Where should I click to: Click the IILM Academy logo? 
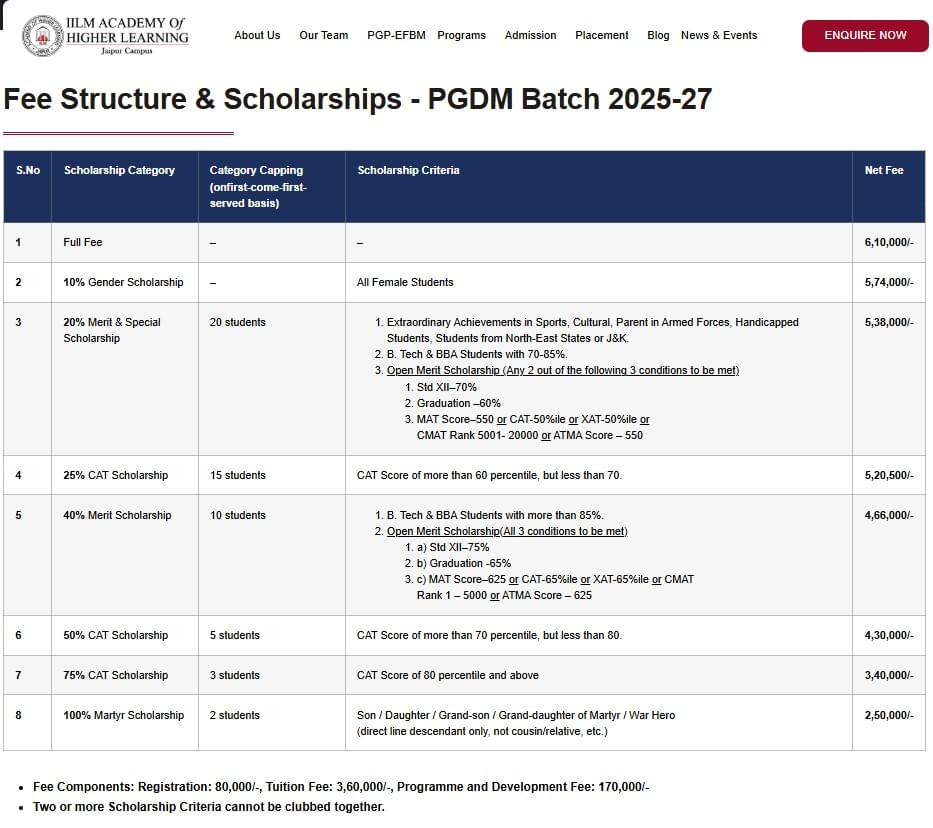(x=105, y=35)
